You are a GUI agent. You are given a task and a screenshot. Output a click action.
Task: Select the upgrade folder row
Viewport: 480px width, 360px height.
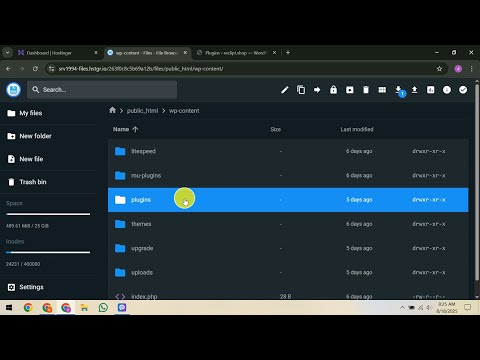coord(288,248)
